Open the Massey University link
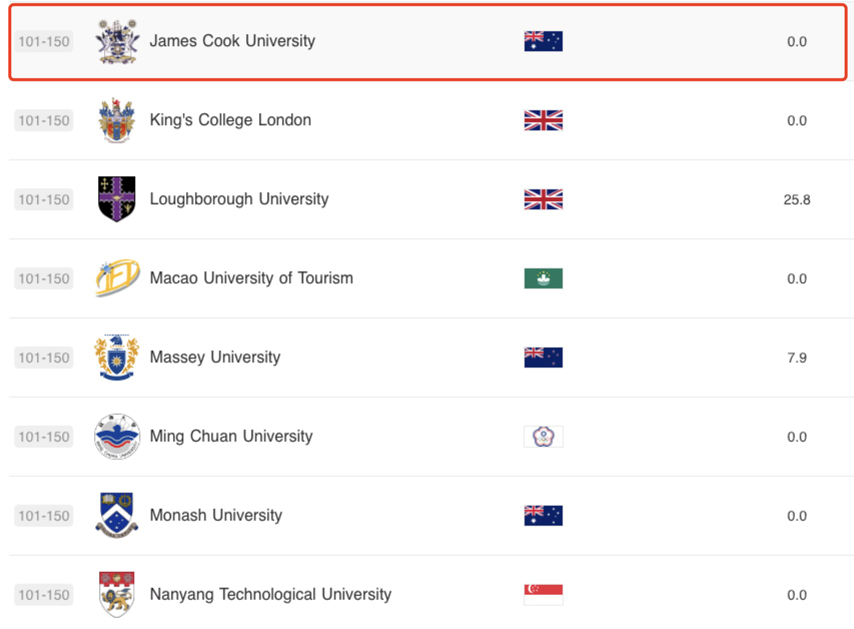 pyautogui.click(x=215, y=357)
